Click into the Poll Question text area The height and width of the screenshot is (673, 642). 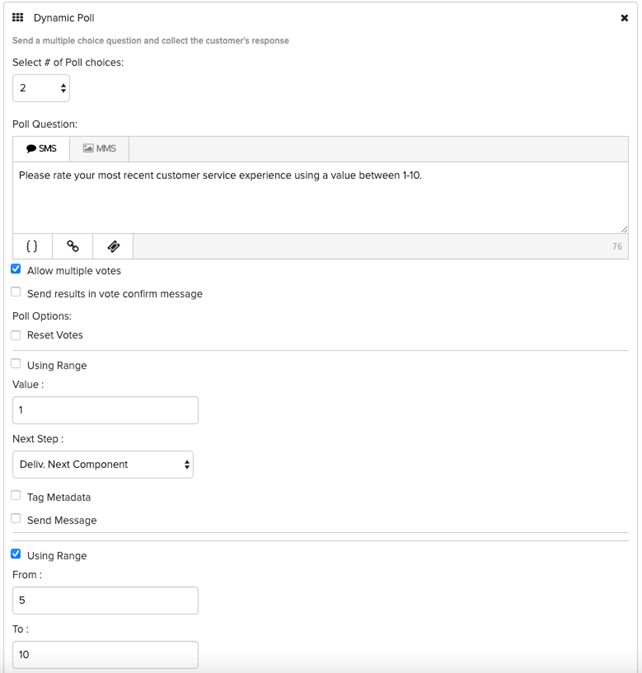tap(320, 198)
